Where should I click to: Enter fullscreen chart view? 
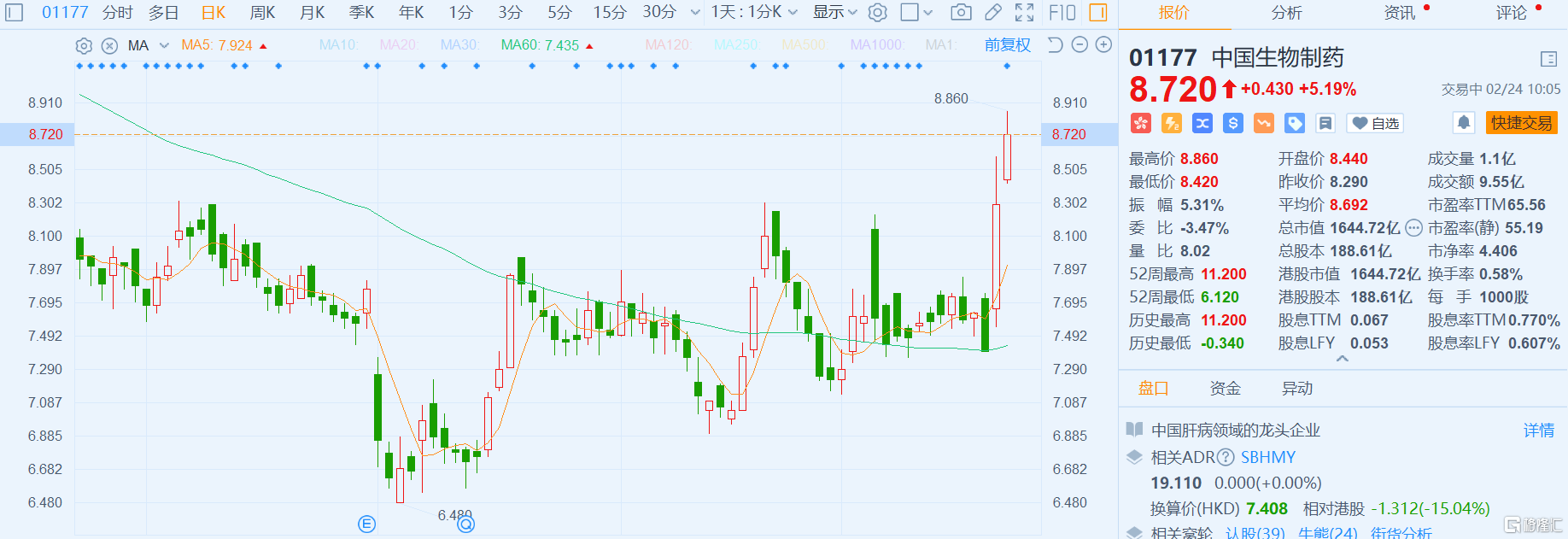pyautogui.click(x=1024, y=12)
